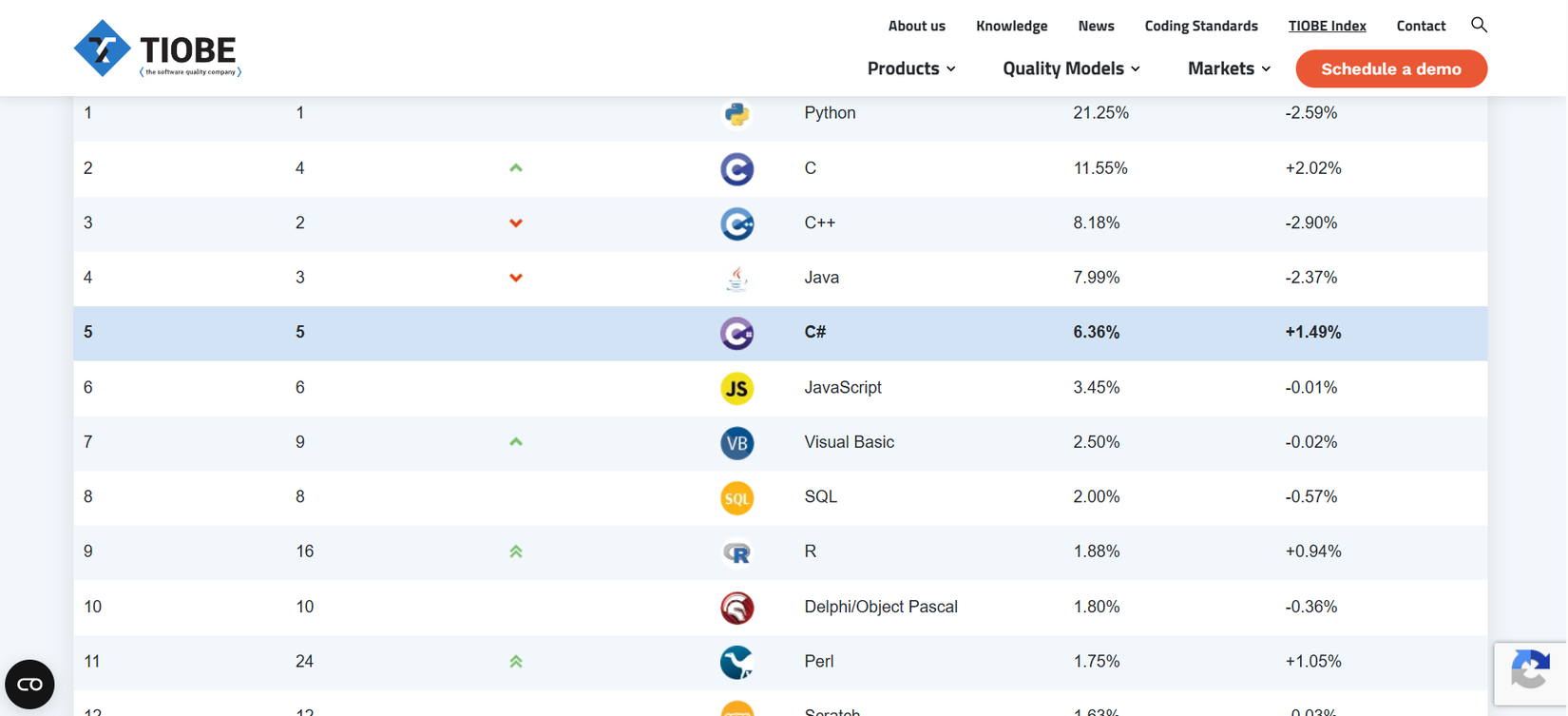Click the Schedule a demo button
Viewport: 1568px width, 716px height.
tap(1391, 68)
